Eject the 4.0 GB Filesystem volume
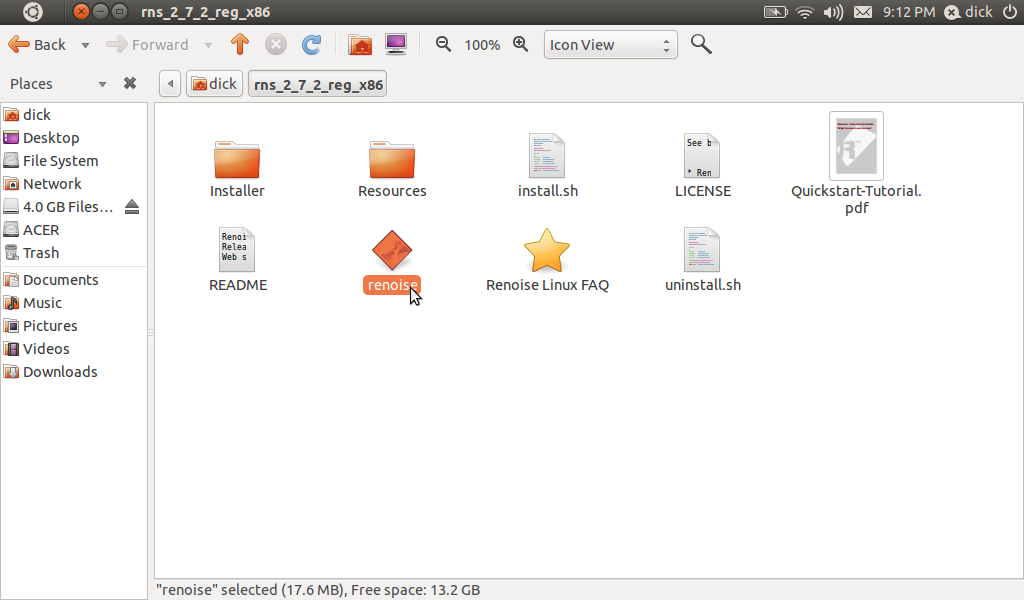Image resolution: width=1024 pixels, height=600 pixels. click(x=132, y=207)
